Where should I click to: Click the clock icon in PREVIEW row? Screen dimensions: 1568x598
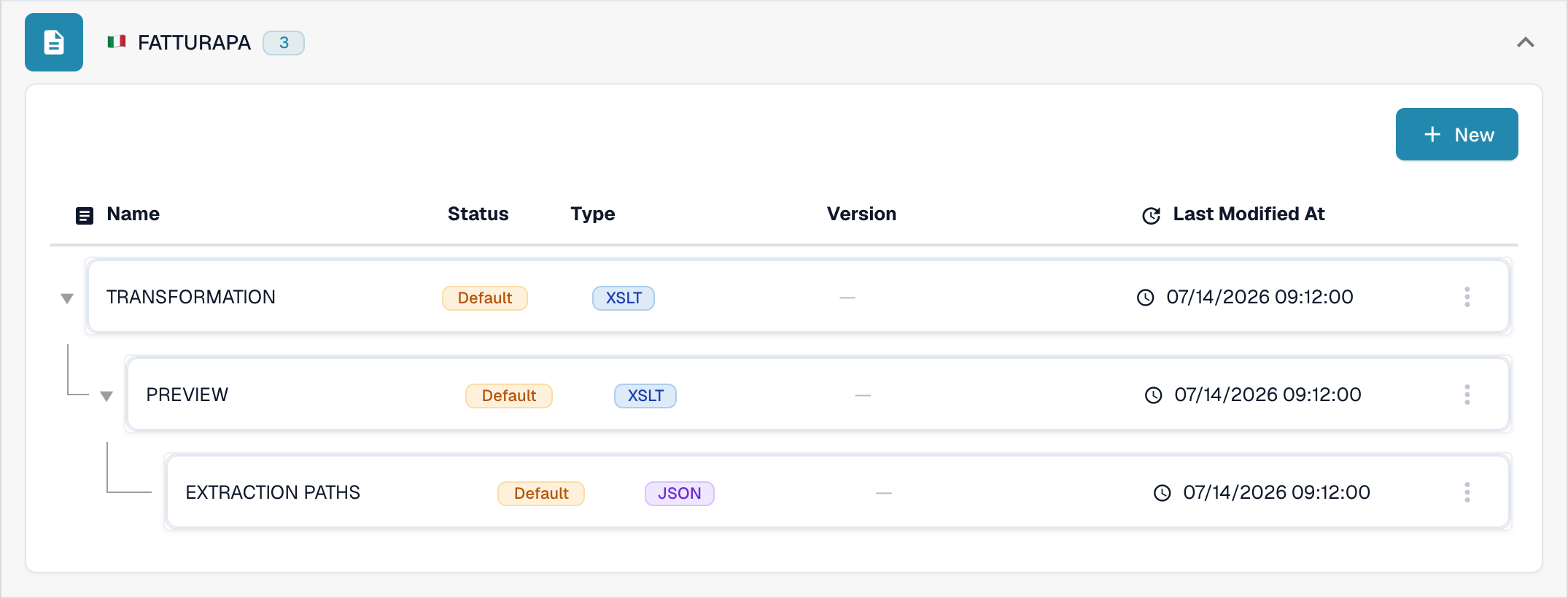1154,395
